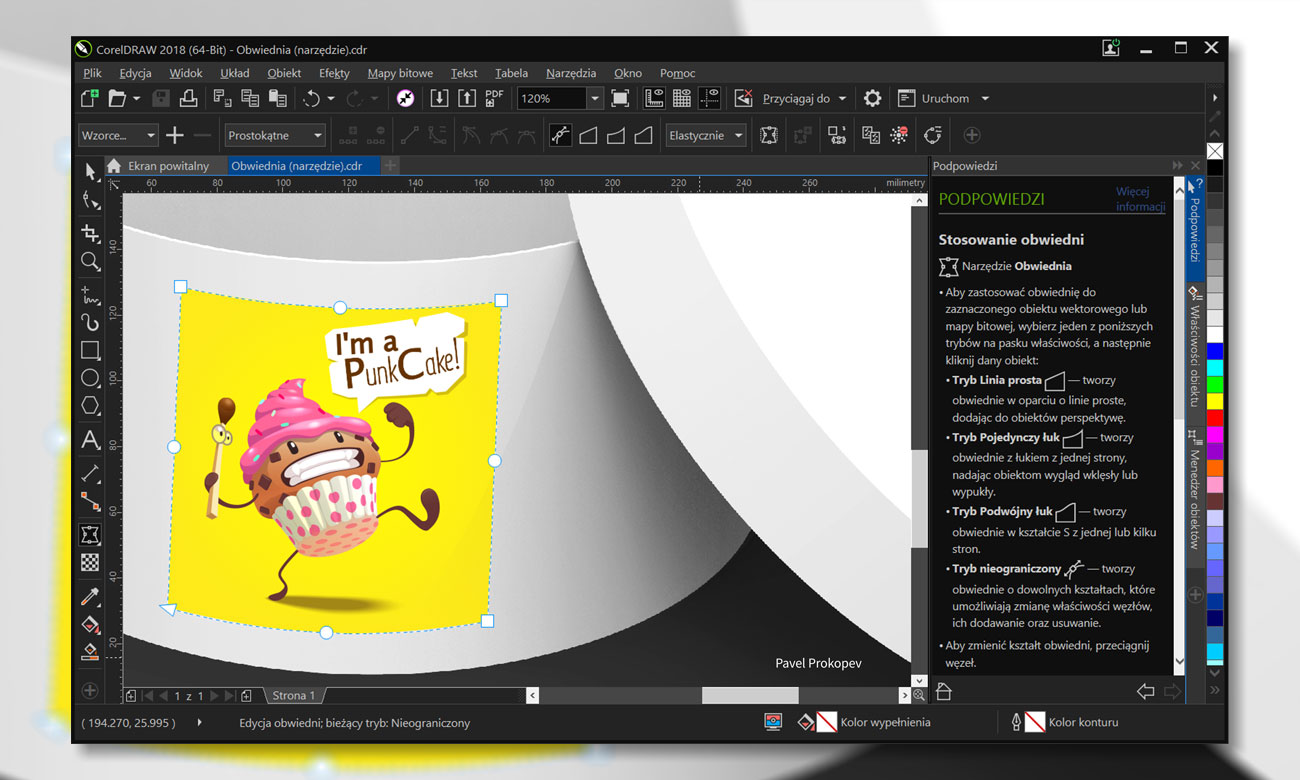Screen dimensions: 1300x780
Task: Enable Unconstrained envelope mode
Action: (x=560, y=135)
